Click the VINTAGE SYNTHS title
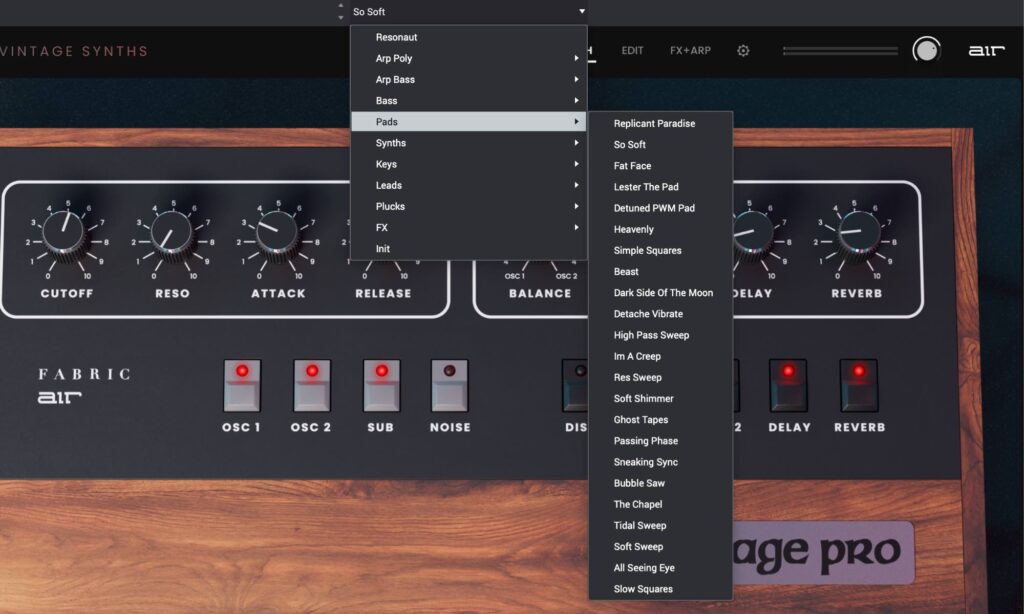This screenshot has height=614, width=1024. (70, 50)
